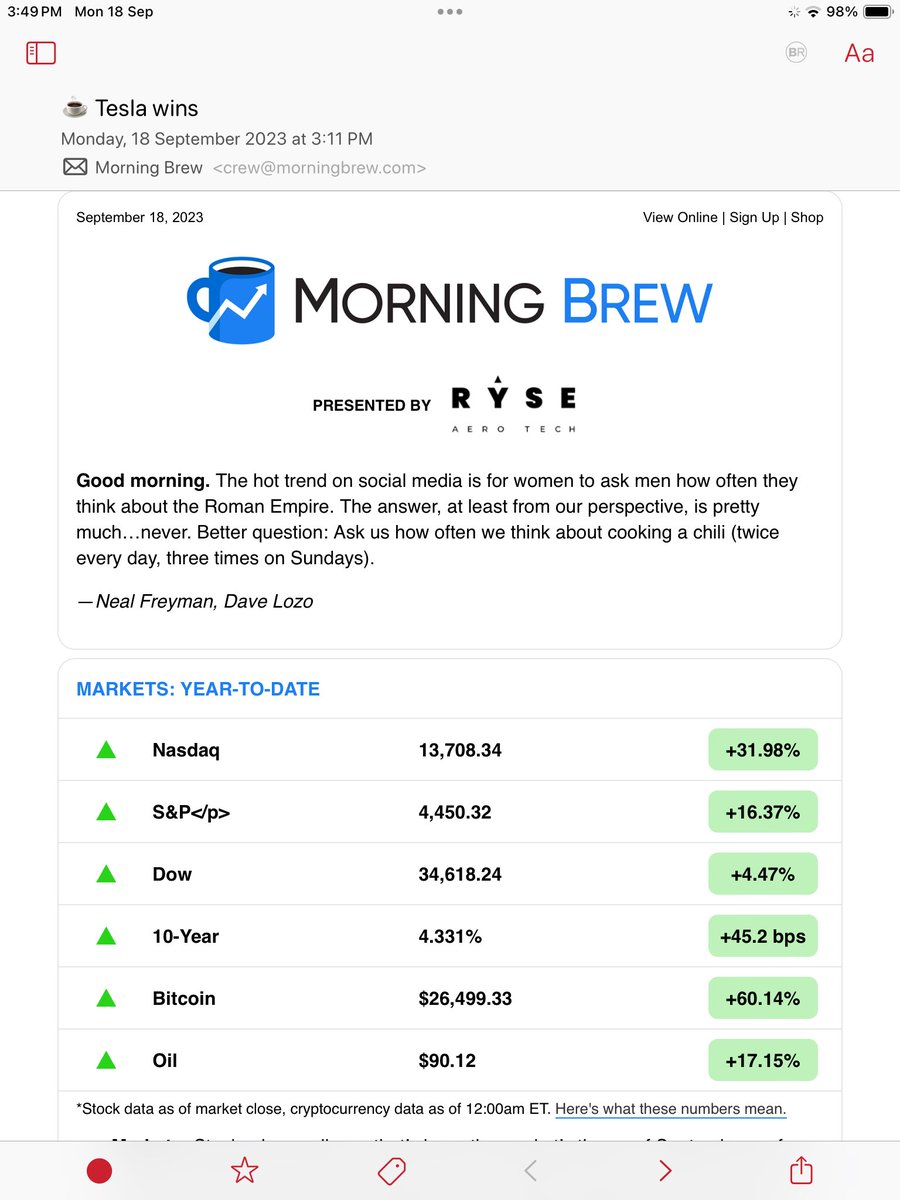
Task: Tap the Morning Brew mug logo
Action: pyautogui.click(x=232, y=299)
